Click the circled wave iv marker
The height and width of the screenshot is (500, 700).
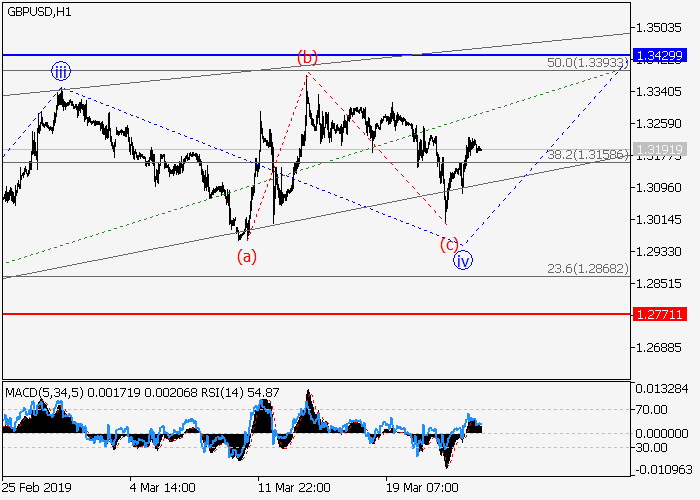(462, 261)
